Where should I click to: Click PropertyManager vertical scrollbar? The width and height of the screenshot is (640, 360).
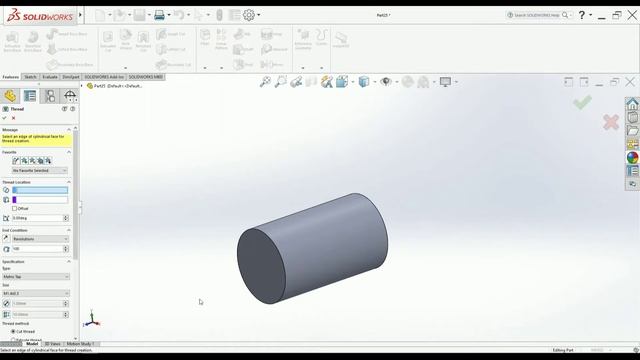tap(75, 194)
